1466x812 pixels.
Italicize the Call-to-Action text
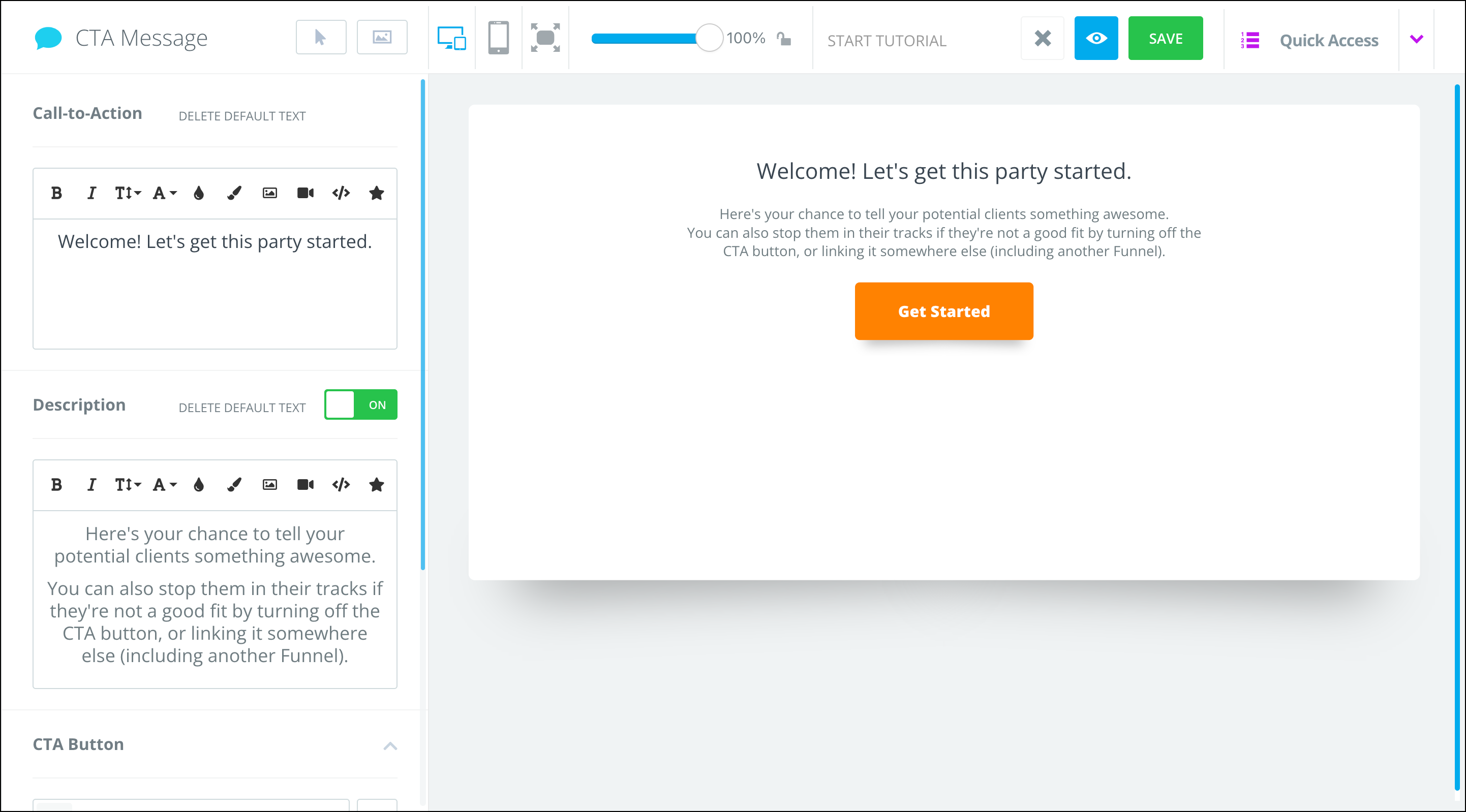(91, 194)
